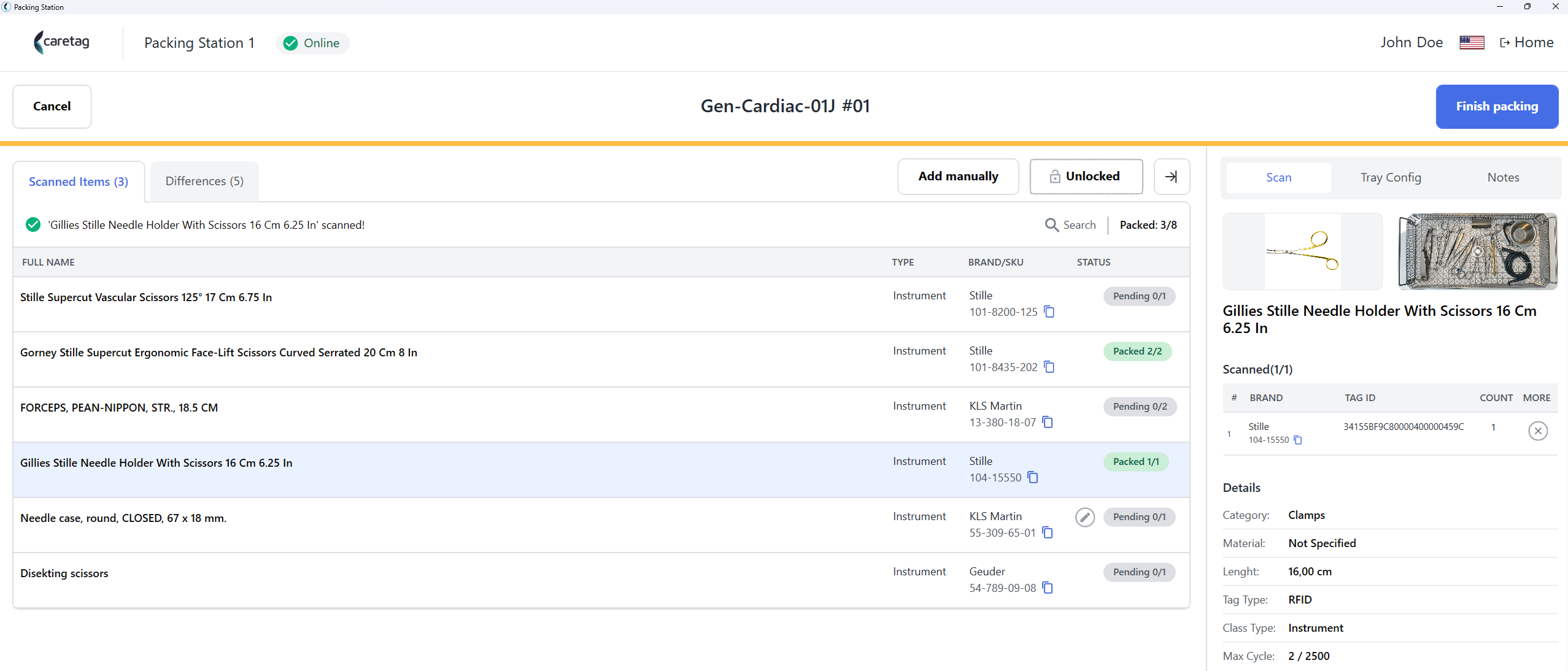1568x671 pixels.
Task: Open the Notes tab
Action: (1503, 178)
